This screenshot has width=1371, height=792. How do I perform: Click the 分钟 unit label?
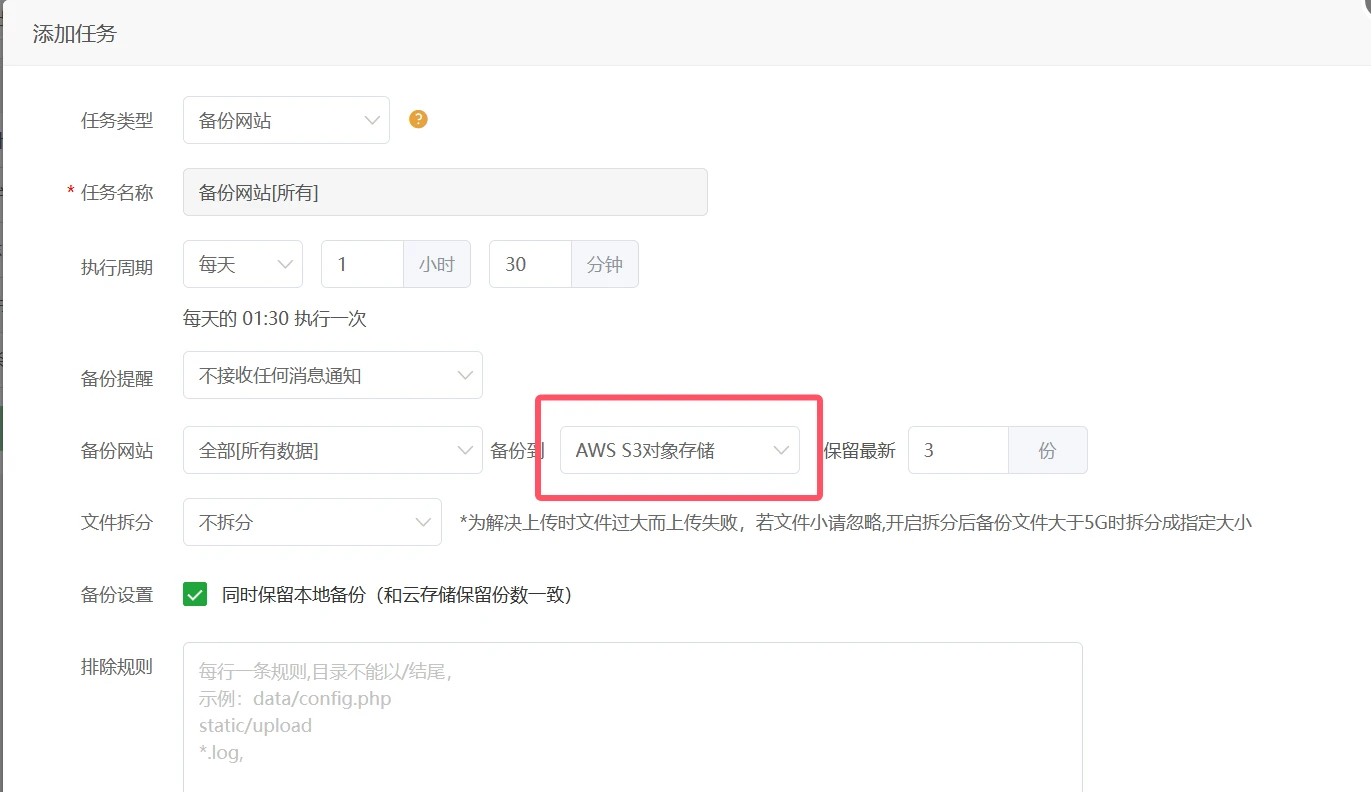(x=605, y=265)
